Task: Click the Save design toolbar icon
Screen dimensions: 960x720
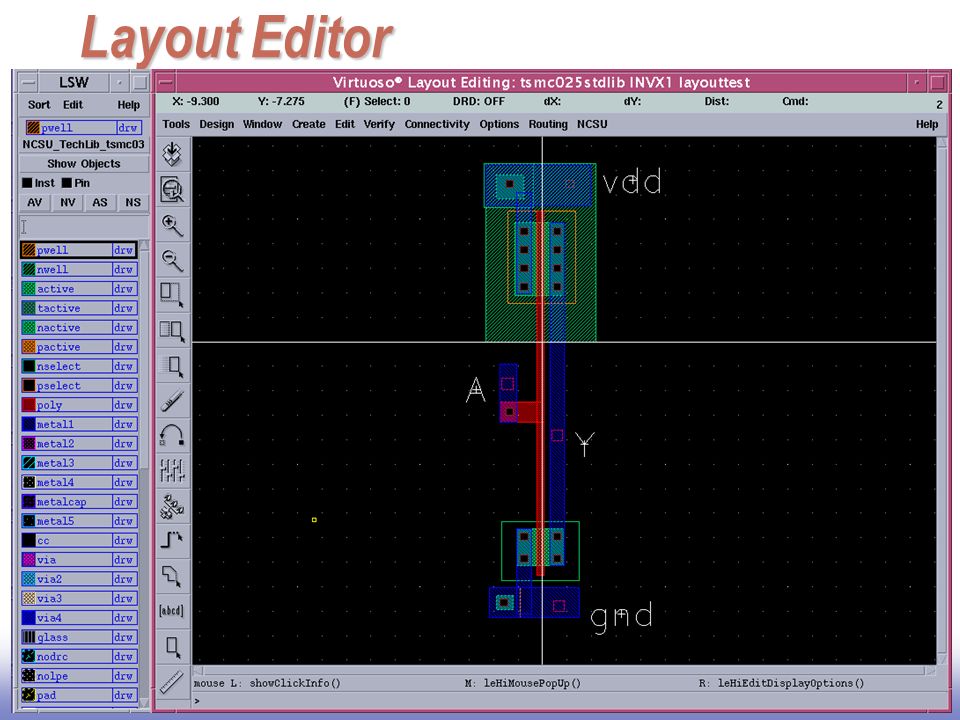Action: (173, 154)
